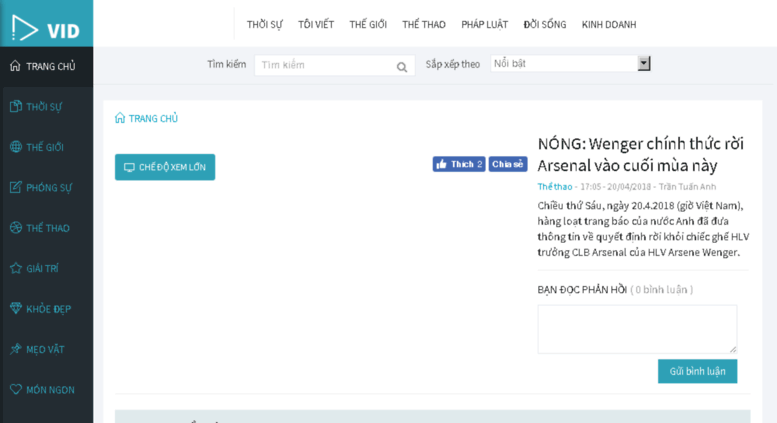Click the search magnifier icon
Viewport: 777px width, 423px height.
[402, 67]
